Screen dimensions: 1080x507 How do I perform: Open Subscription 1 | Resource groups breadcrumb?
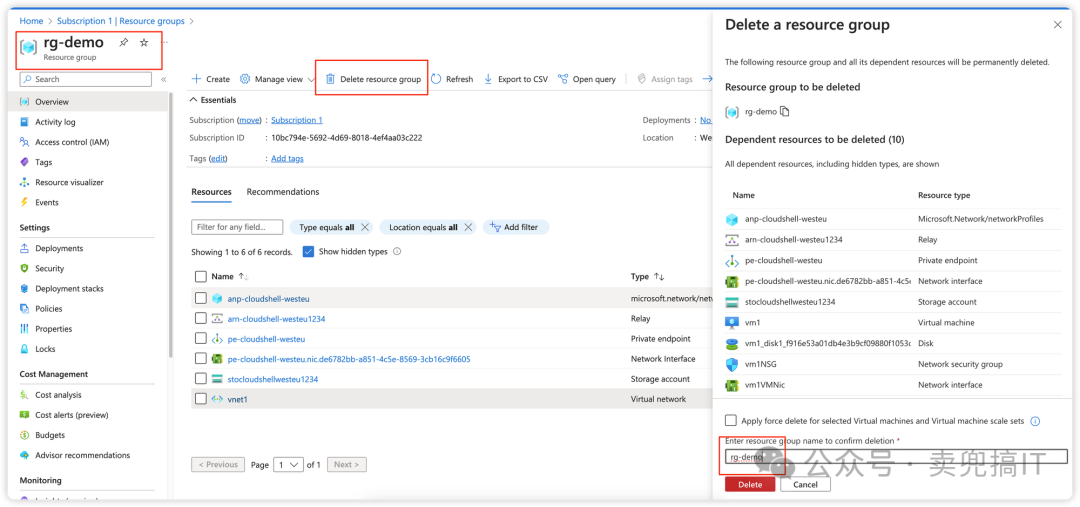(x=121, y=21)
